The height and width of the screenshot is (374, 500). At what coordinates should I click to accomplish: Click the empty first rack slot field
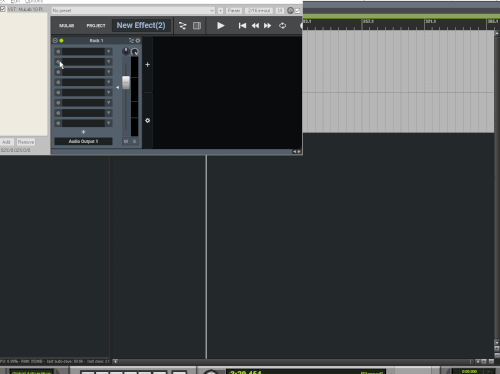click(83, 52)
